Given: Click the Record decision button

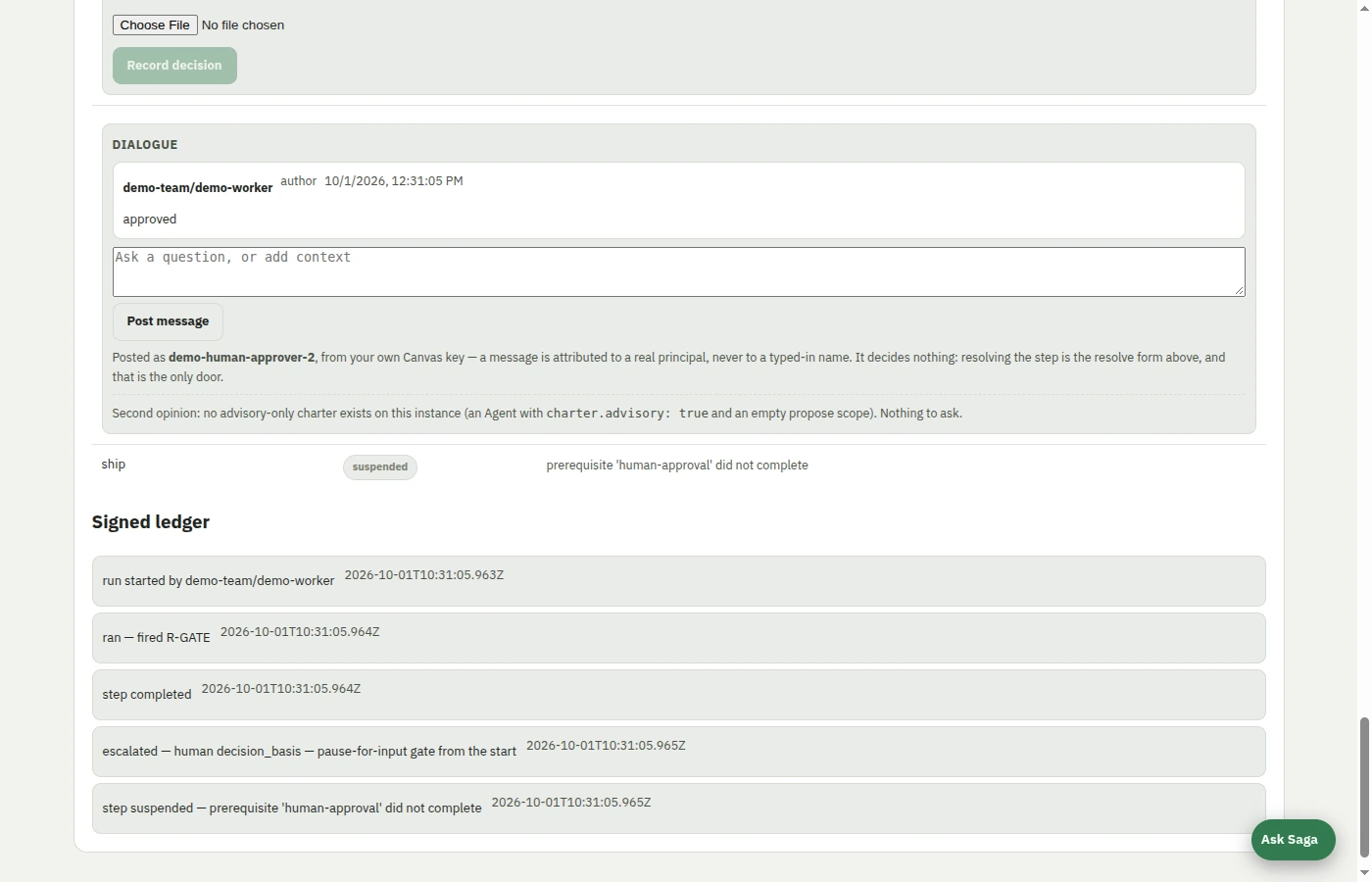Looking at the screenshot, I should click(174, 66).
